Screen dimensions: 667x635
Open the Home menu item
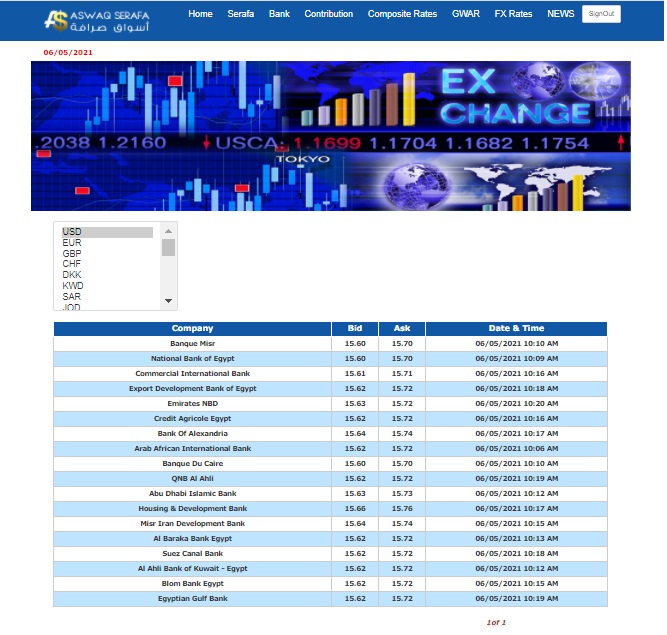pyautogui.click(x=200, y=14)
